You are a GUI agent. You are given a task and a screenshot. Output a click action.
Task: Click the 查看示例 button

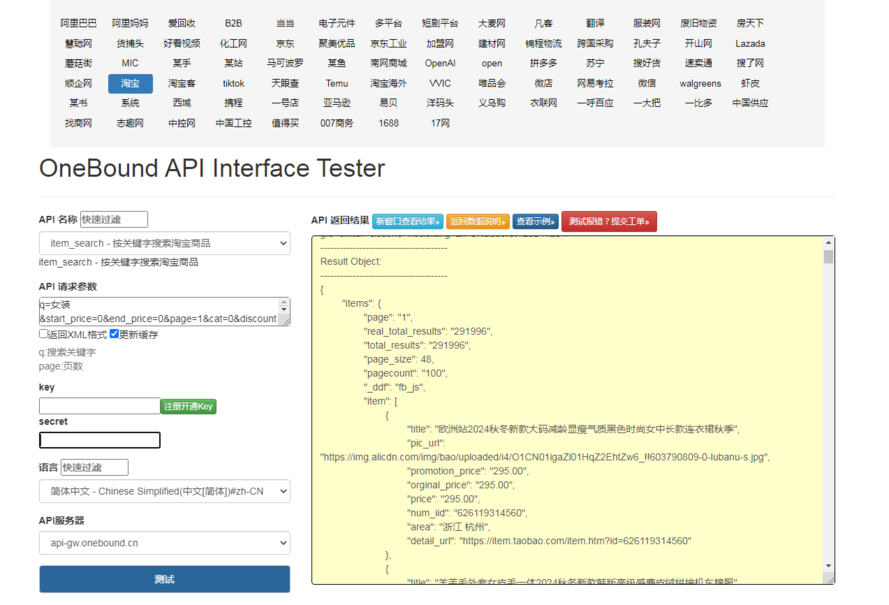[x=535, y=221]
